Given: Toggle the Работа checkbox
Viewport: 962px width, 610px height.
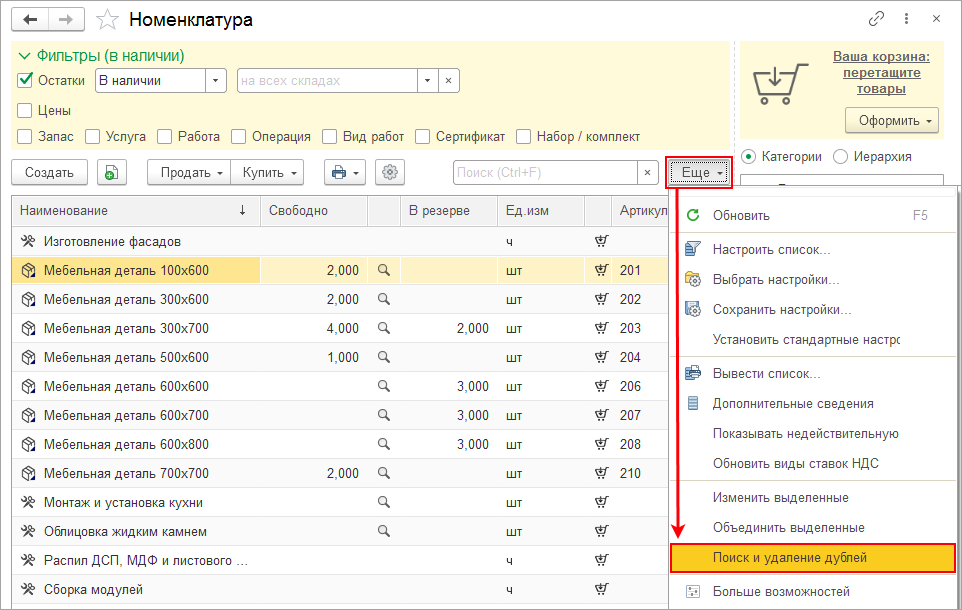Looking at the screenshot, I should click(x=164, y=136).
